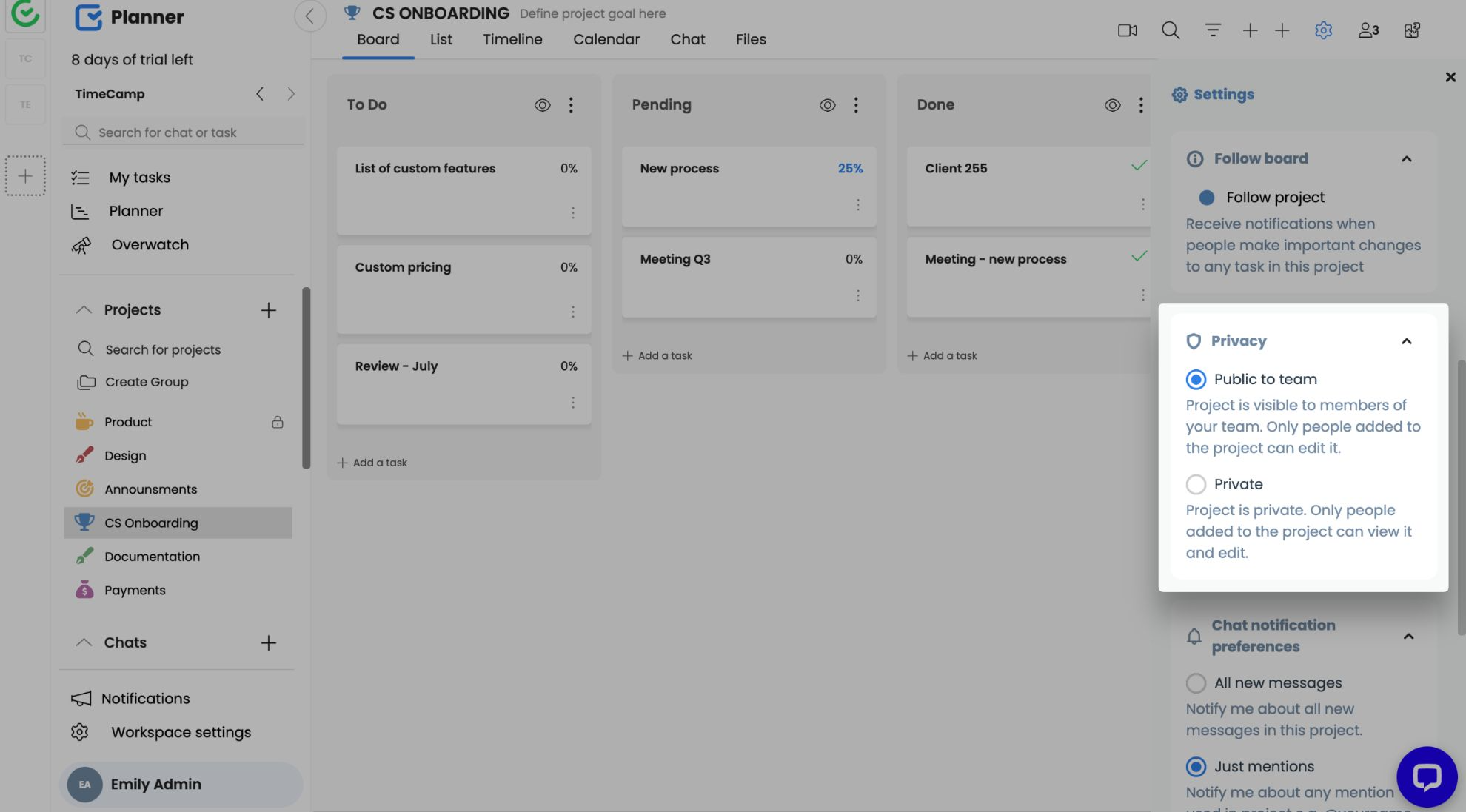Open the live chat support bubble

[x=1426, y=776]
